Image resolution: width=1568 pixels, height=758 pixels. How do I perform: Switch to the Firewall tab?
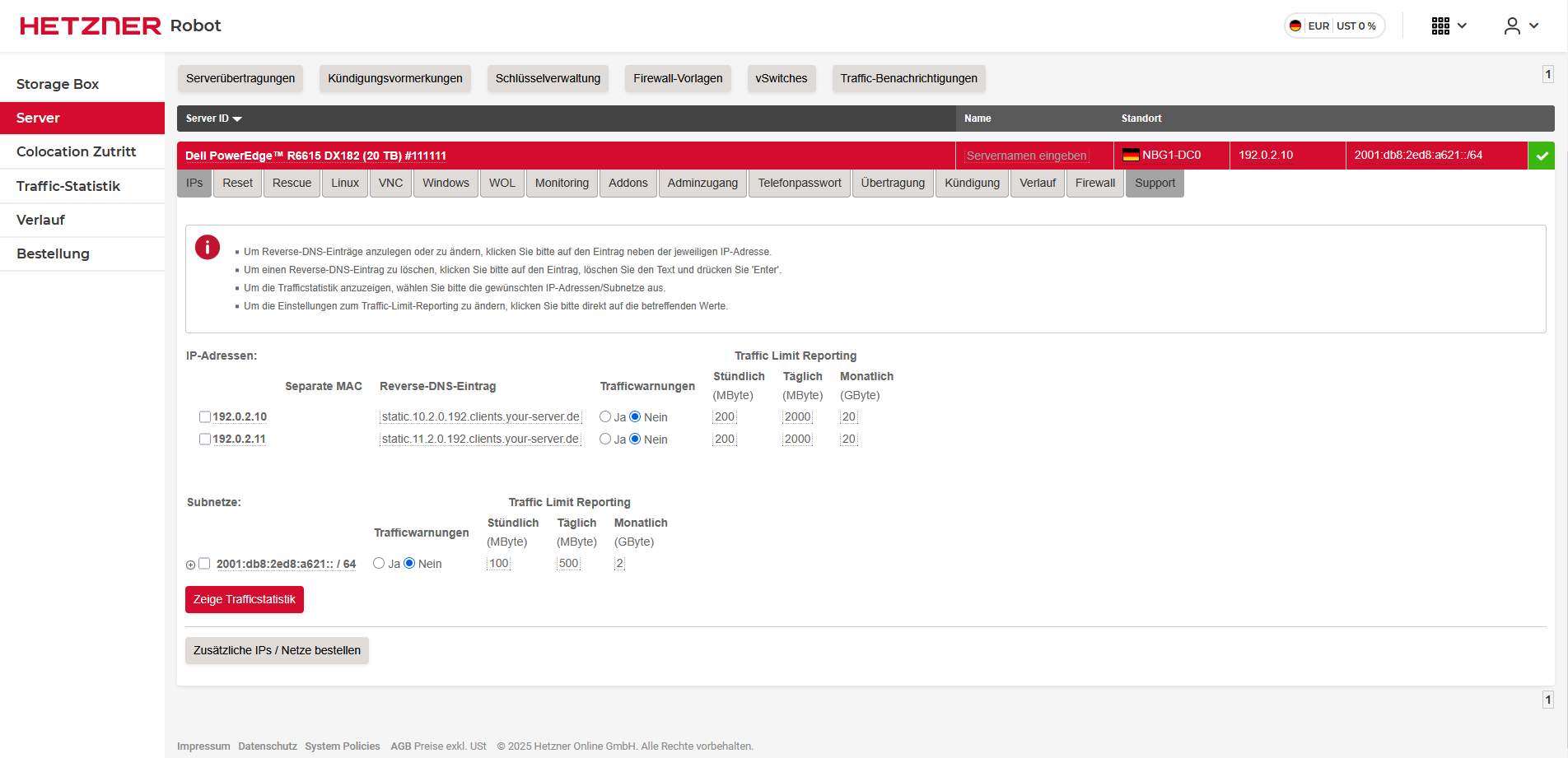[1094, 183]
